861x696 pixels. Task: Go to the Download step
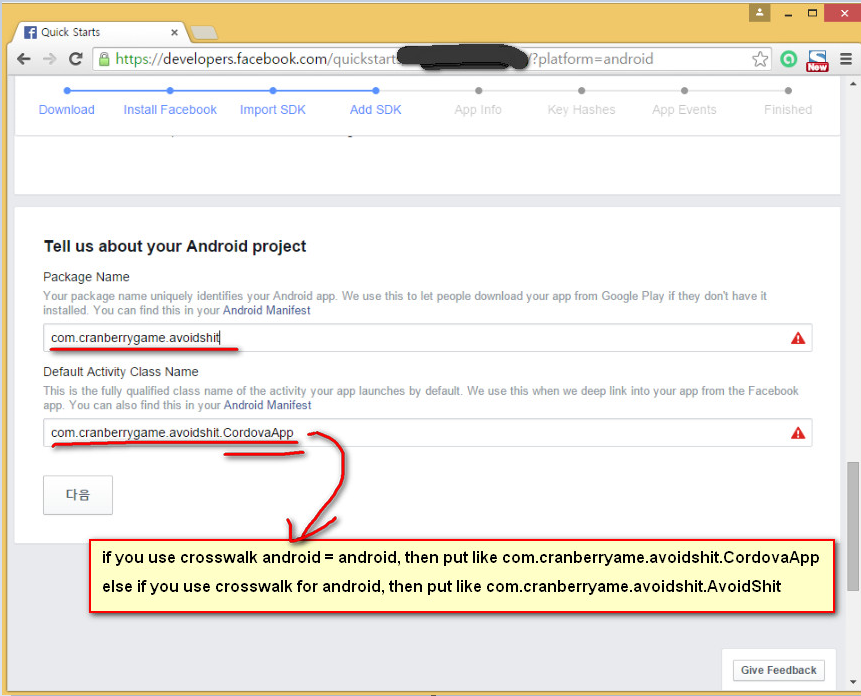(66, 110)
